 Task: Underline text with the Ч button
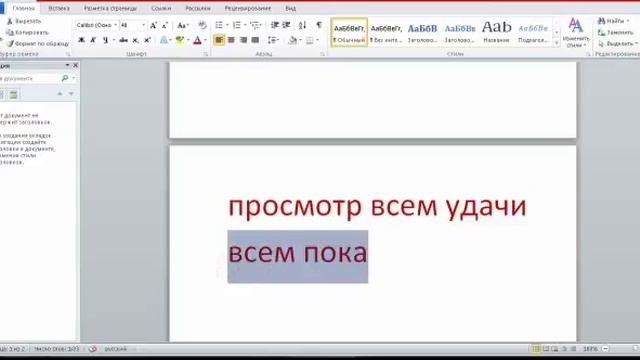[x=106, y=40]
